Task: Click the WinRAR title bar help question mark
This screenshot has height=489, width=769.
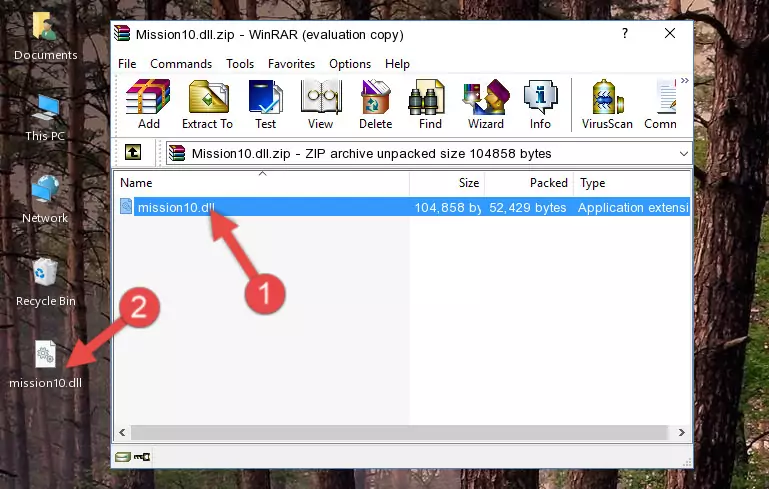Action: (625, 33)
